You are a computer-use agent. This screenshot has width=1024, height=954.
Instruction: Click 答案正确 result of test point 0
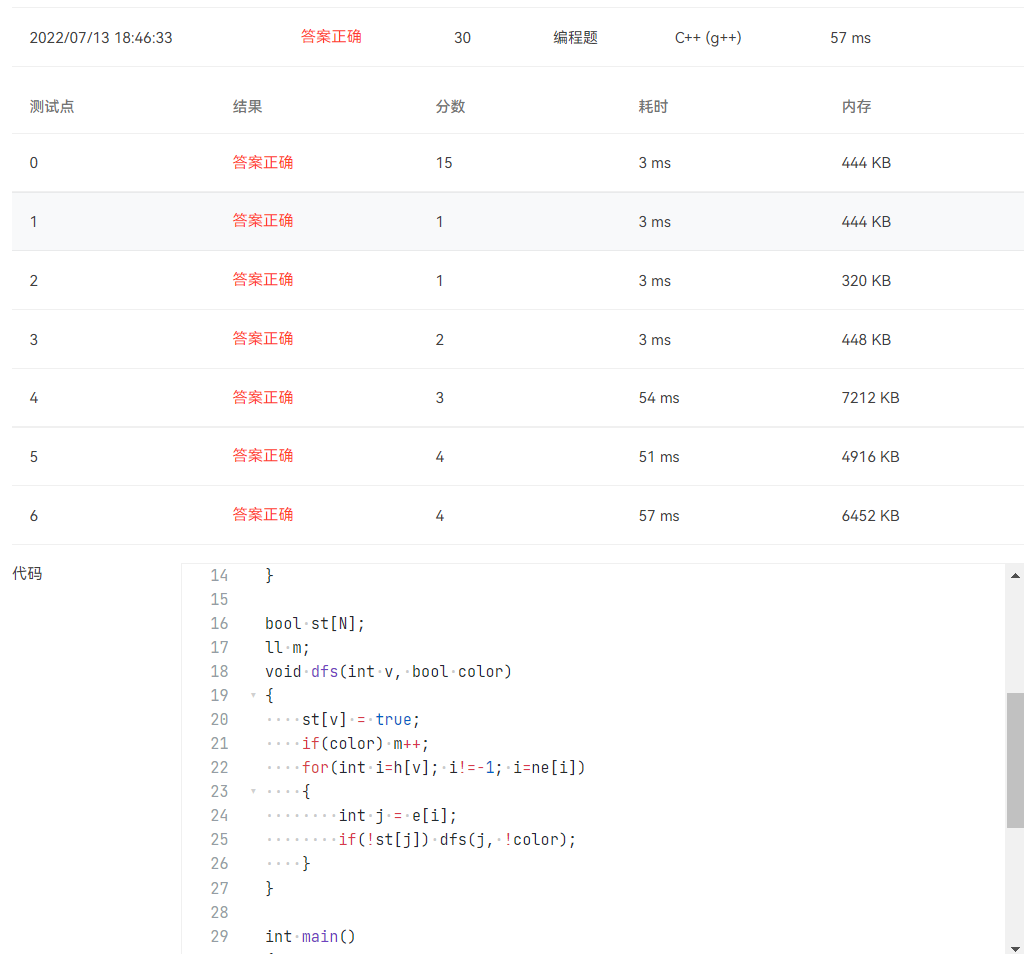point(263,163)
